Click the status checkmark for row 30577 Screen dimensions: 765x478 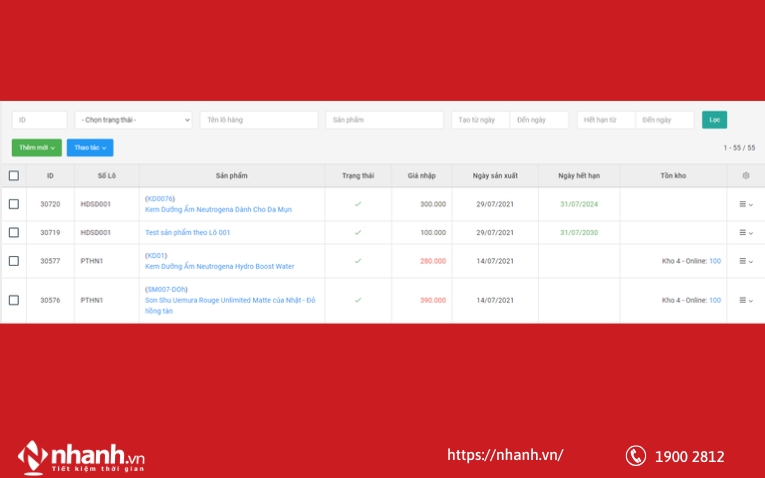pyautogui.click(x=358, y=261)
